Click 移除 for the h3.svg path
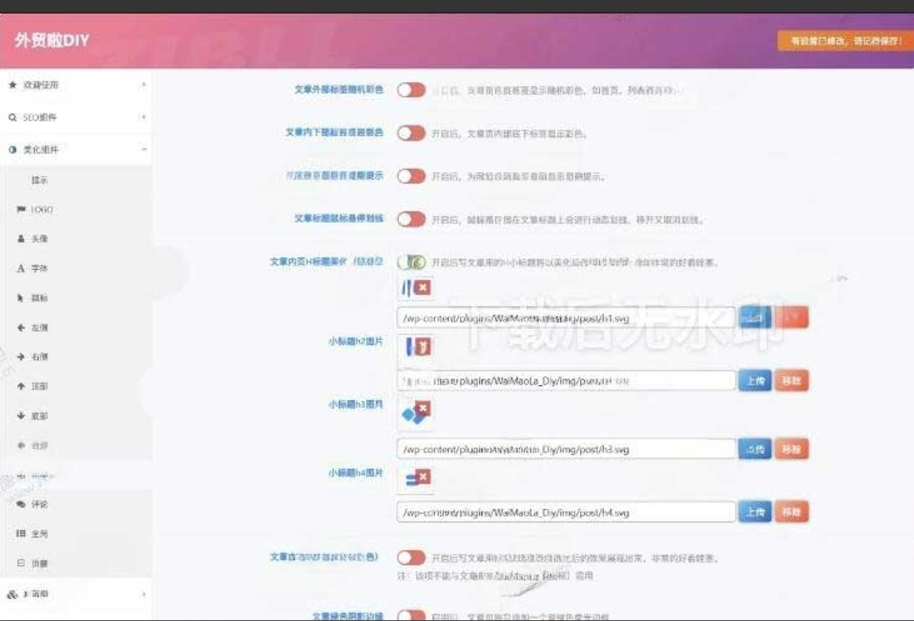Viewport: 914px width, 621px height. coord(792,450)
